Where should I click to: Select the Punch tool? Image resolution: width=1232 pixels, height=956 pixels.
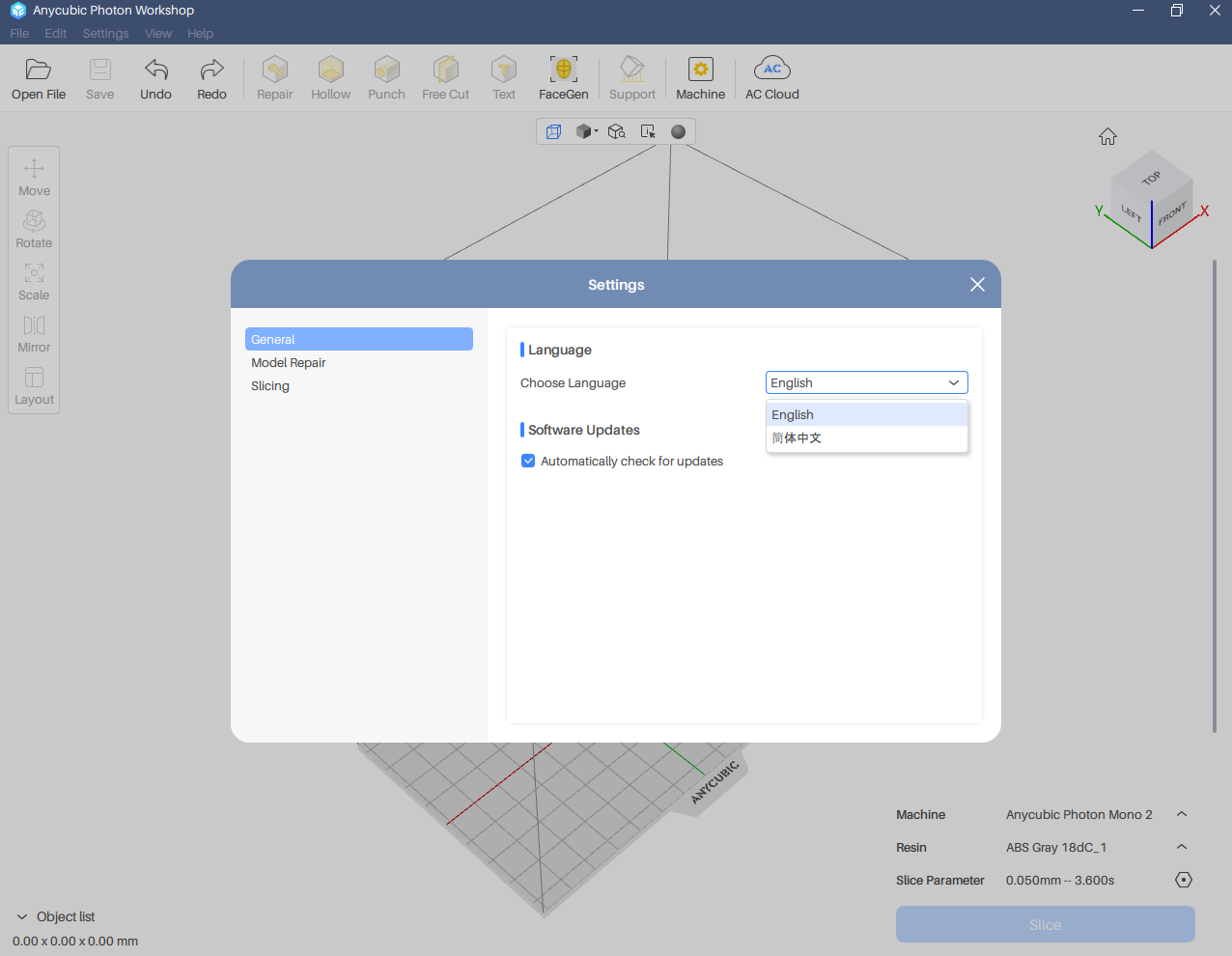click(x=386, y=79)
